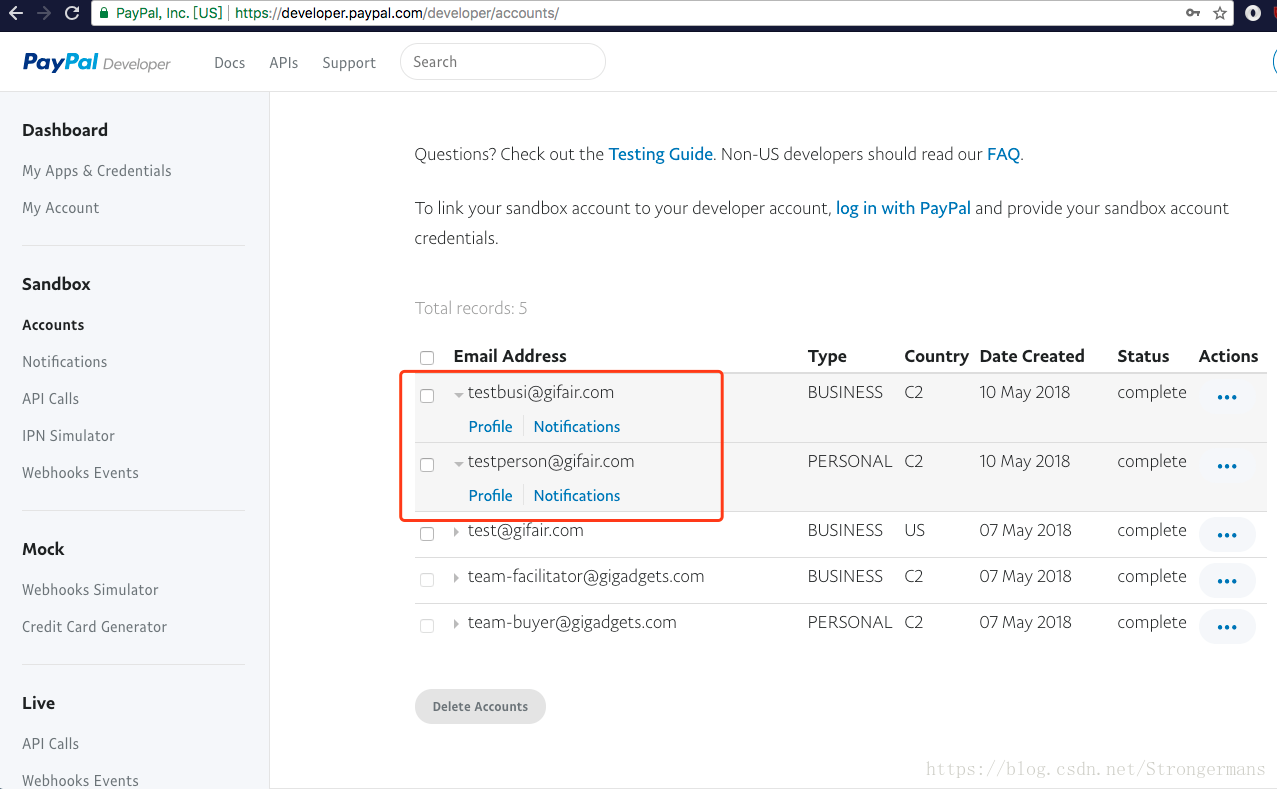
Task: Click the US country cell for test@gifair.com
Action: (x=915, y=531)
